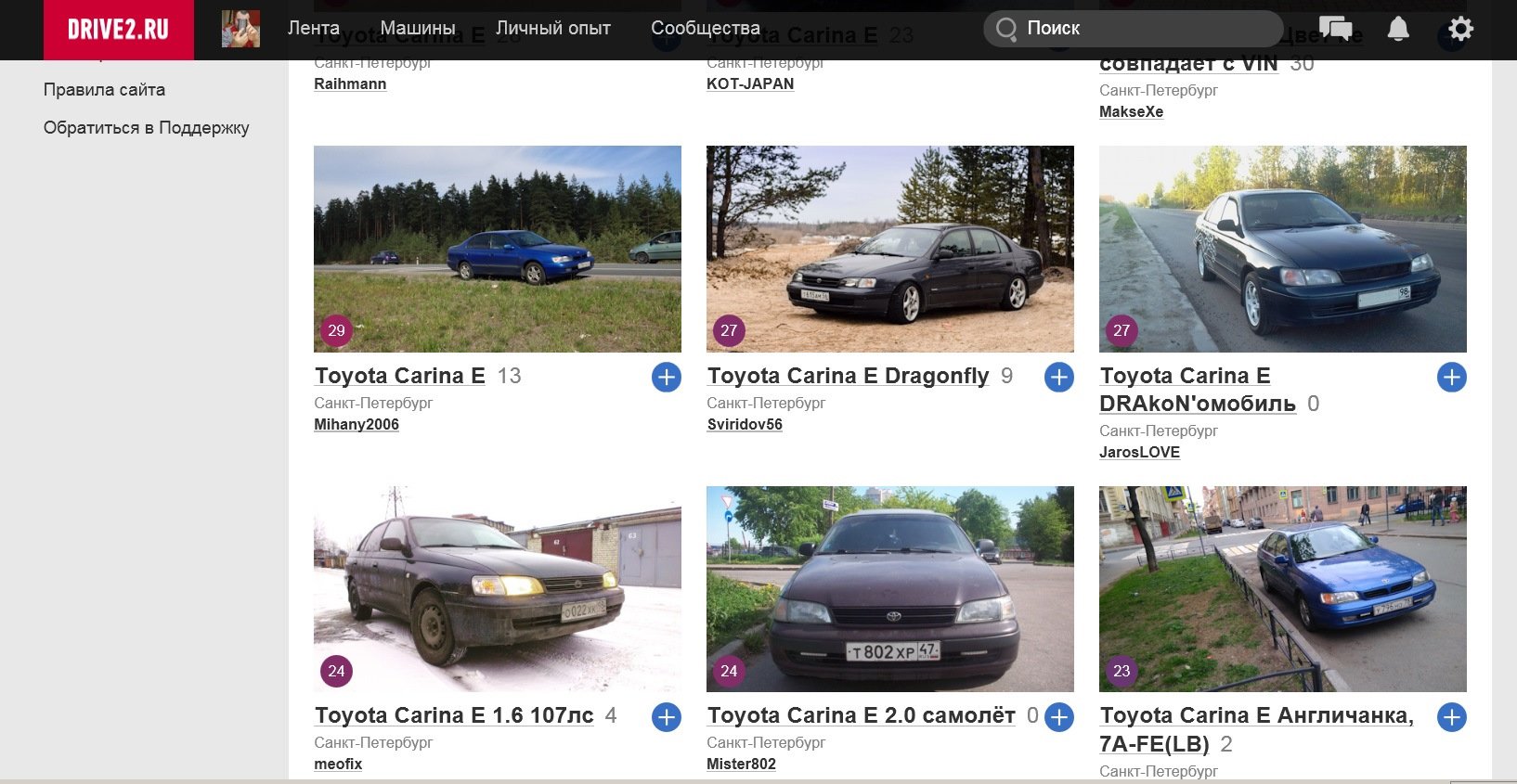This screenshot has width=1517, height=784.
Task: Follow Toyota Carina E DRAKoN'омобиль plus button
Action: [1452, 377]
